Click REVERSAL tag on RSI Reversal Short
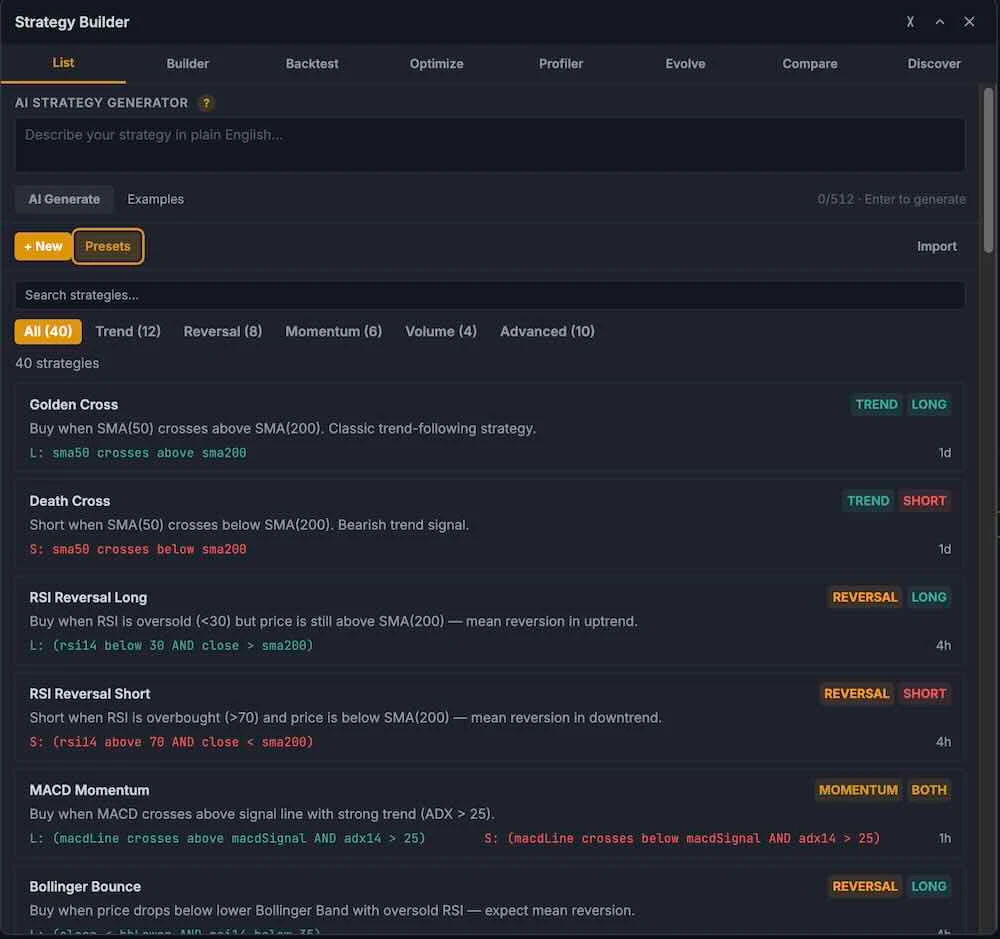This screenshot has width=1000, height=939. coord(856,693)
